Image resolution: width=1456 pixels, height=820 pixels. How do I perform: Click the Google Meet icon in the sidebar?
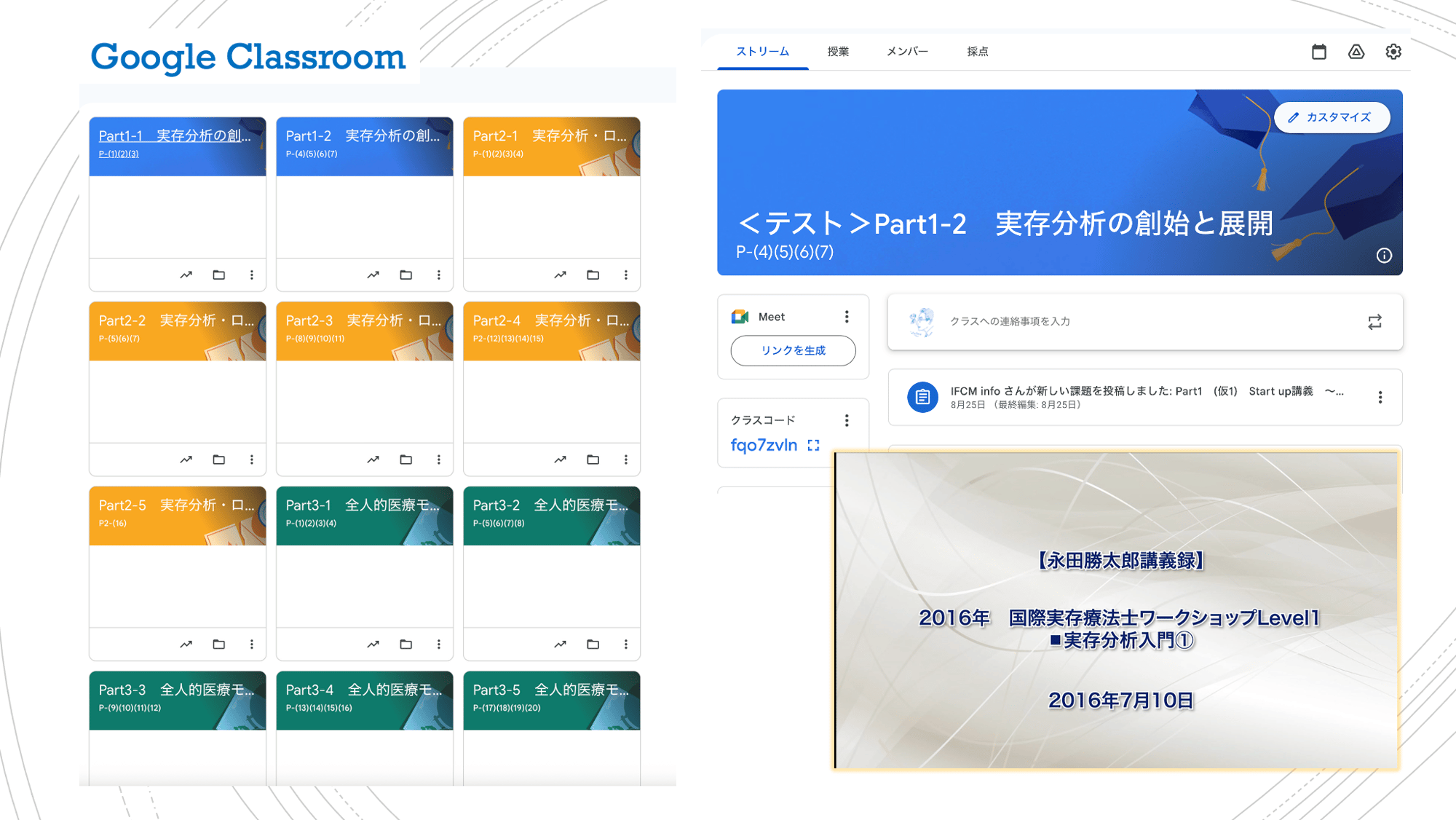(739, 316)
